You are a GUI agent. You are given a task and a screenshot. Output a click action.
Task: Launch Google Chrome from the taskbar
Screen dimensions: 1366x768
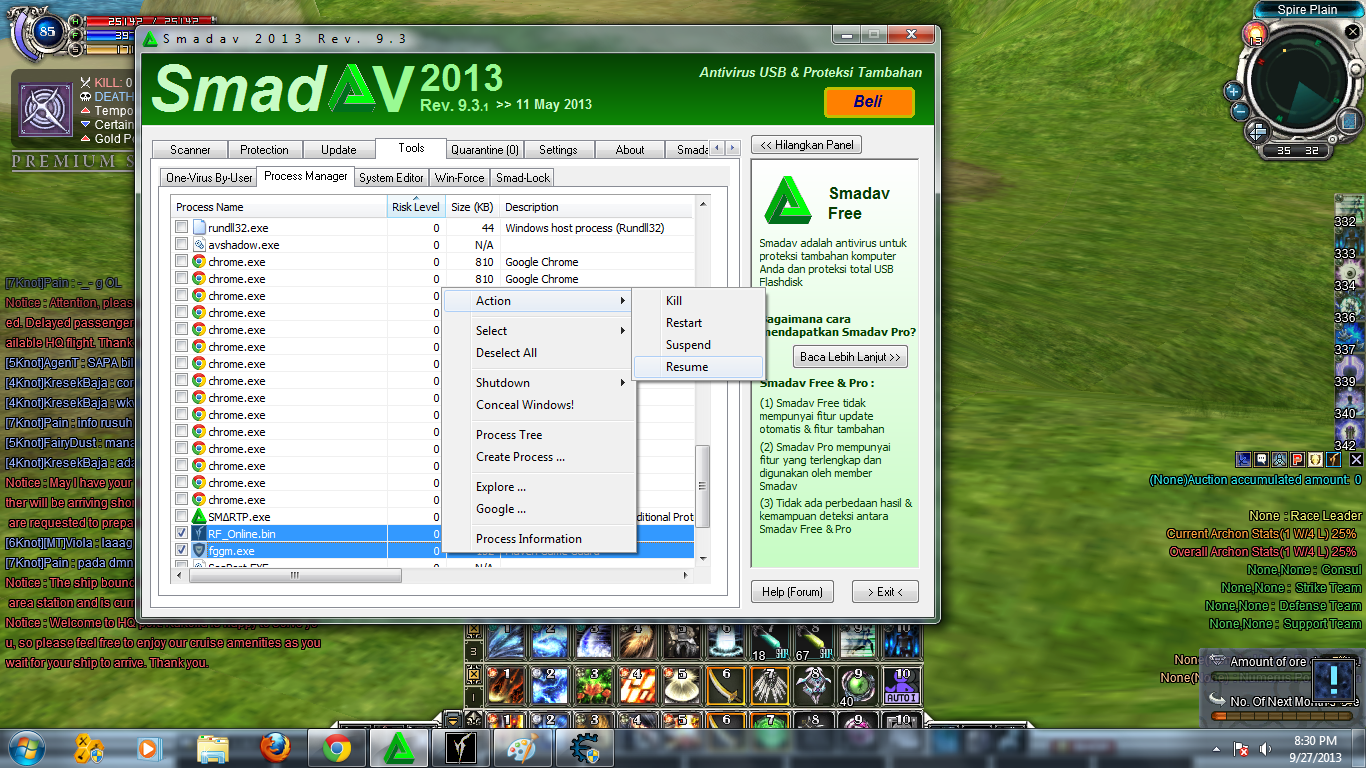(x=338, y=746)
